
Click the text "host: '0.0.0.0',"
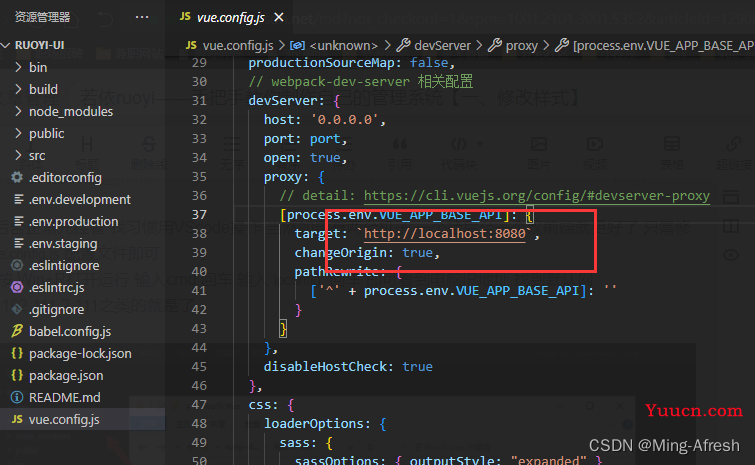325,120
